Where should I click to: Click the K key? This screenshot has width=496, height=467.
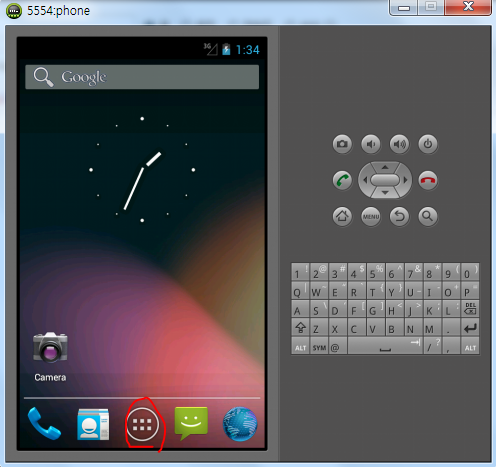pyautogui.click(x=432, y=308)
